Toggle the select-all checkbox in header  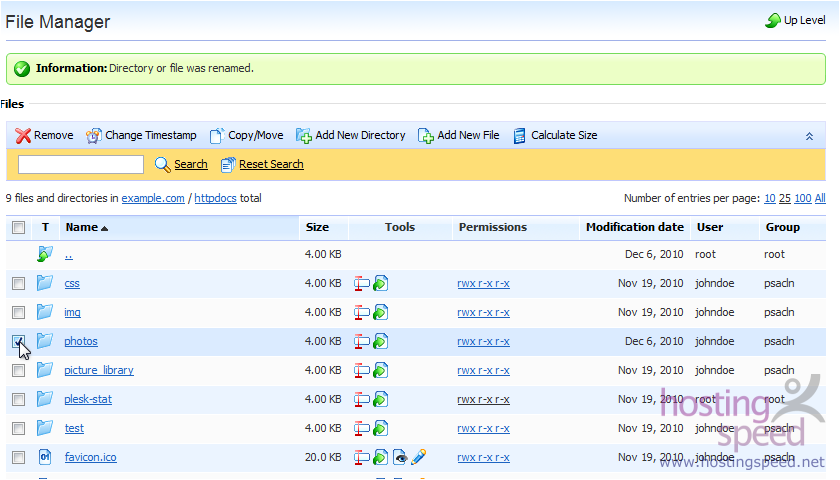(x=19, y=228)
